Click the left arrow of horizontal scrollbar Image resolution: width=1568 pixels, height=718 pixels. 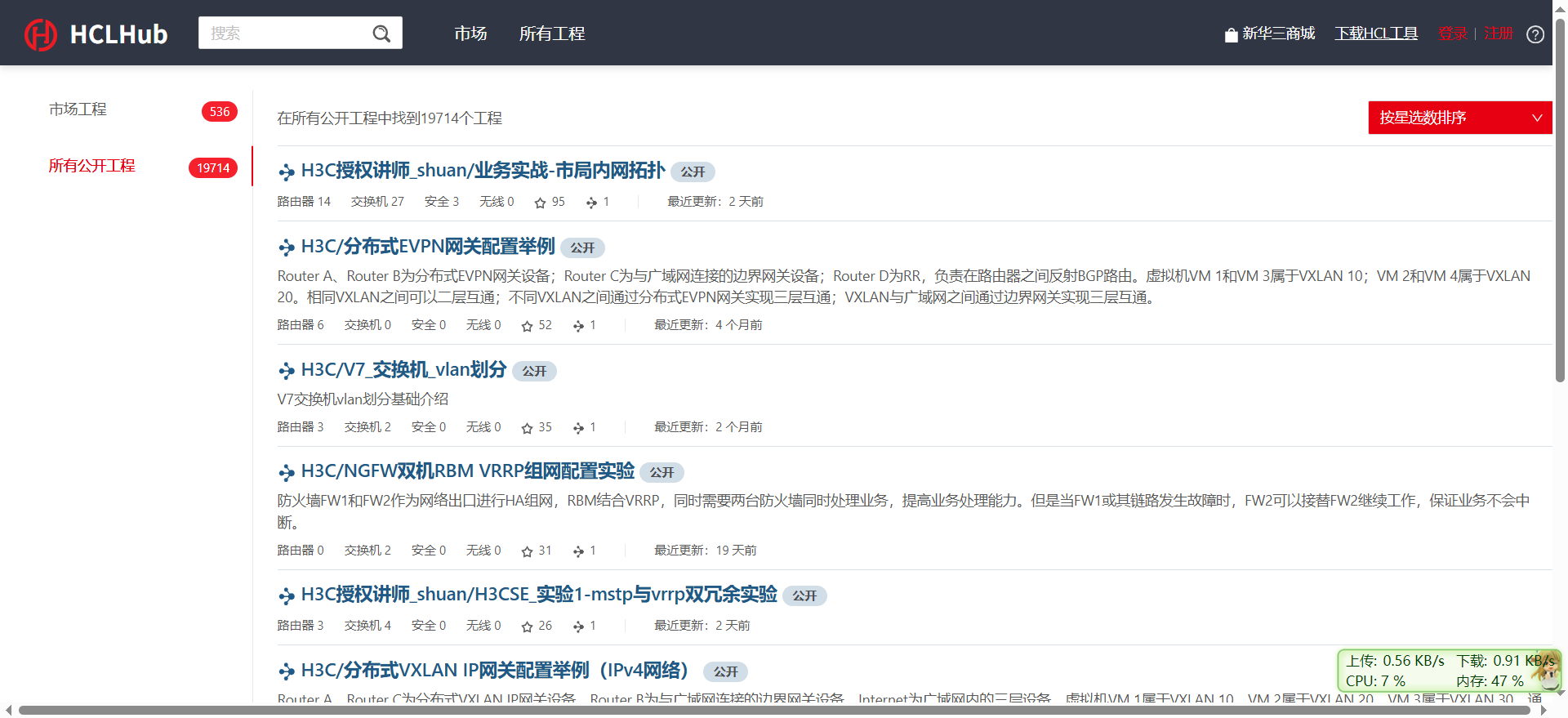point(8,711)
